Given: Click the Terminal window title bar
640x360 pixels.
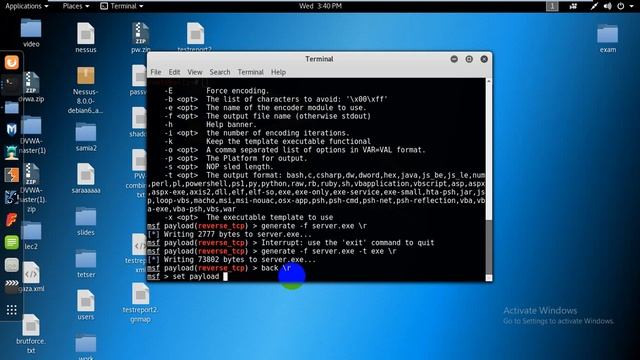Looking at the screenshot, I should (x=319, y=59).
